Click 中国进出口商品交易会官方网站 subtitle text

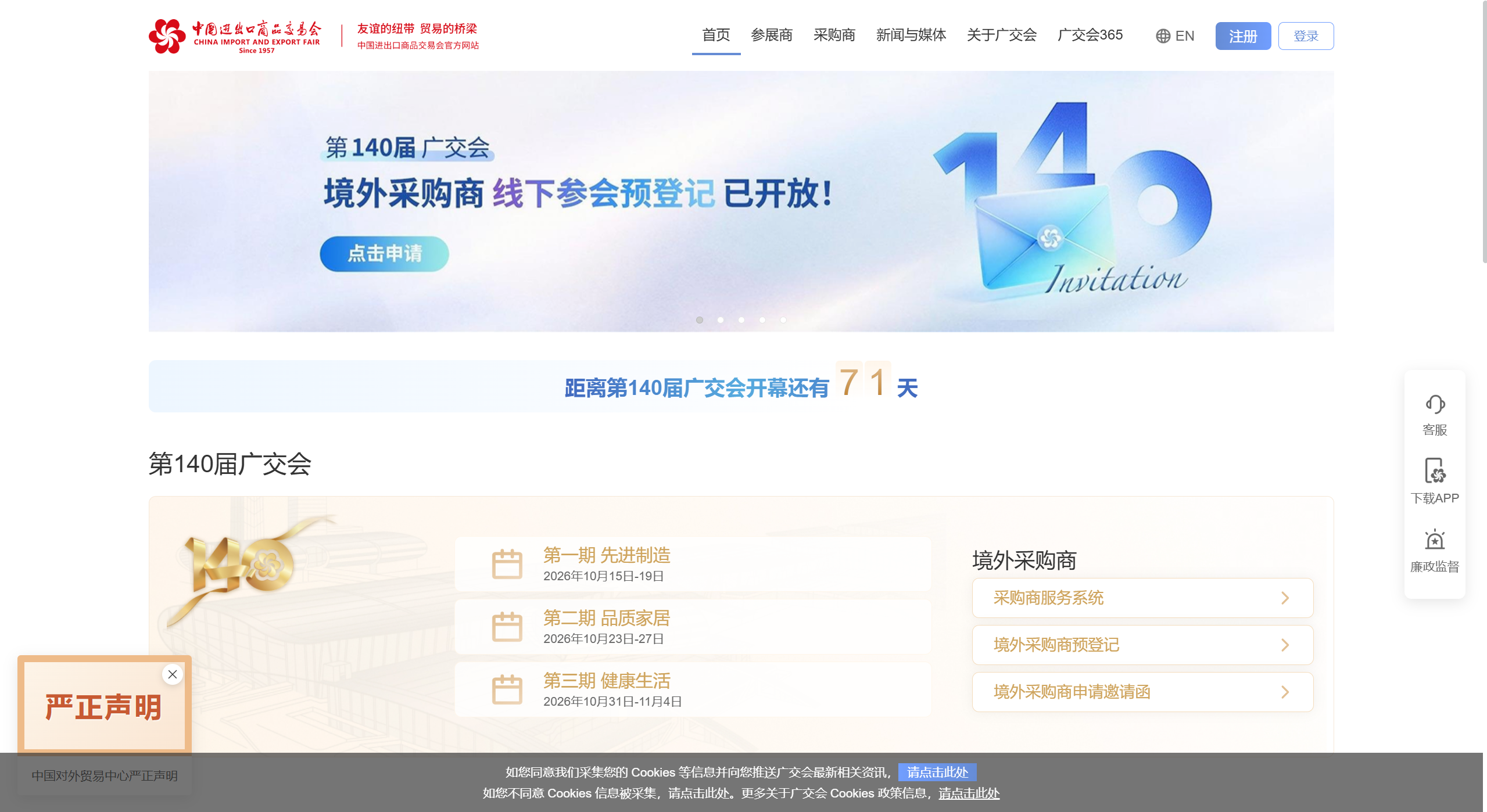418,45
